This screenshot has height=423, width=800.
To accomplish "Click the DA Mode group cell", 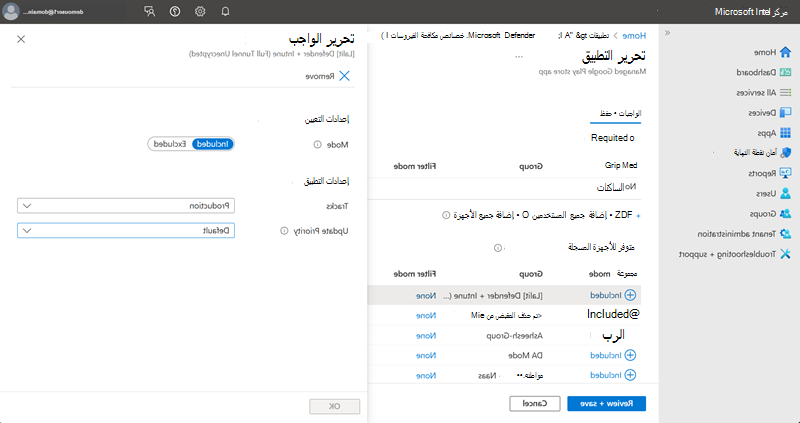I will click(526, 355).
